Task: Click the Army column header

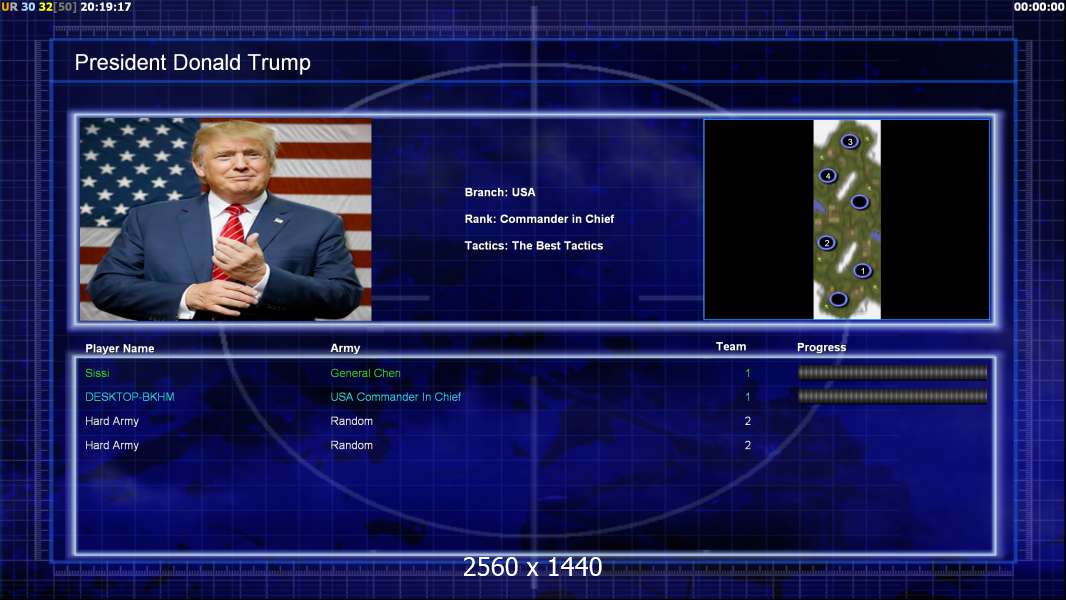Action: (x=345, y=348)
